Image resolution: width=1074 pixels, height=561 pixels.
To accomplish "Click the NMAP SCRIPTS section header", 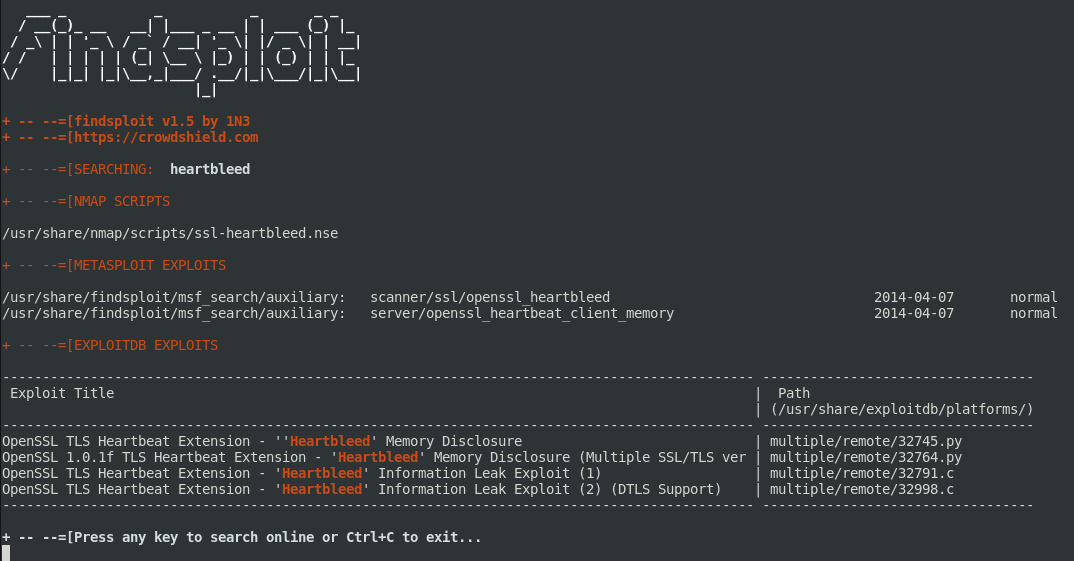I will coord(122,201).
